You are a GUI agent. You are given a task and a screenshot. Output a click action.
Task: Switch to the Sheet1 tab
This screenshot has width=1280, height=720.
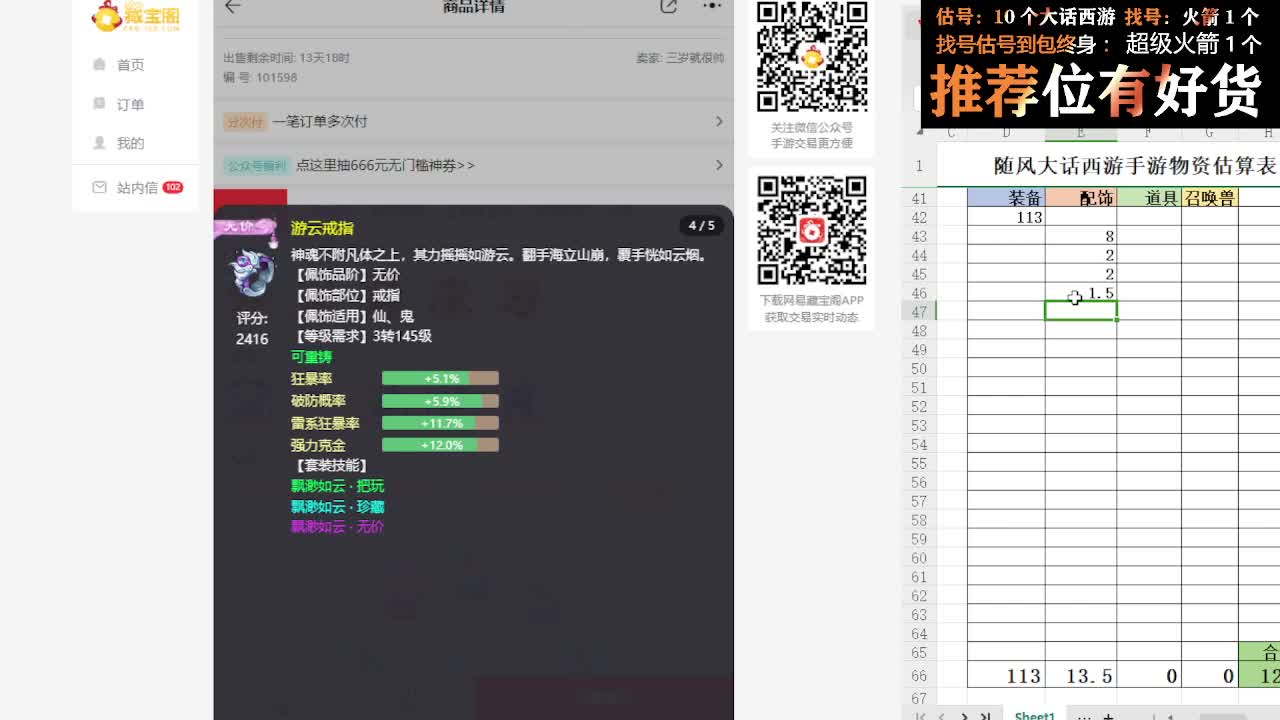point(1034,716)
